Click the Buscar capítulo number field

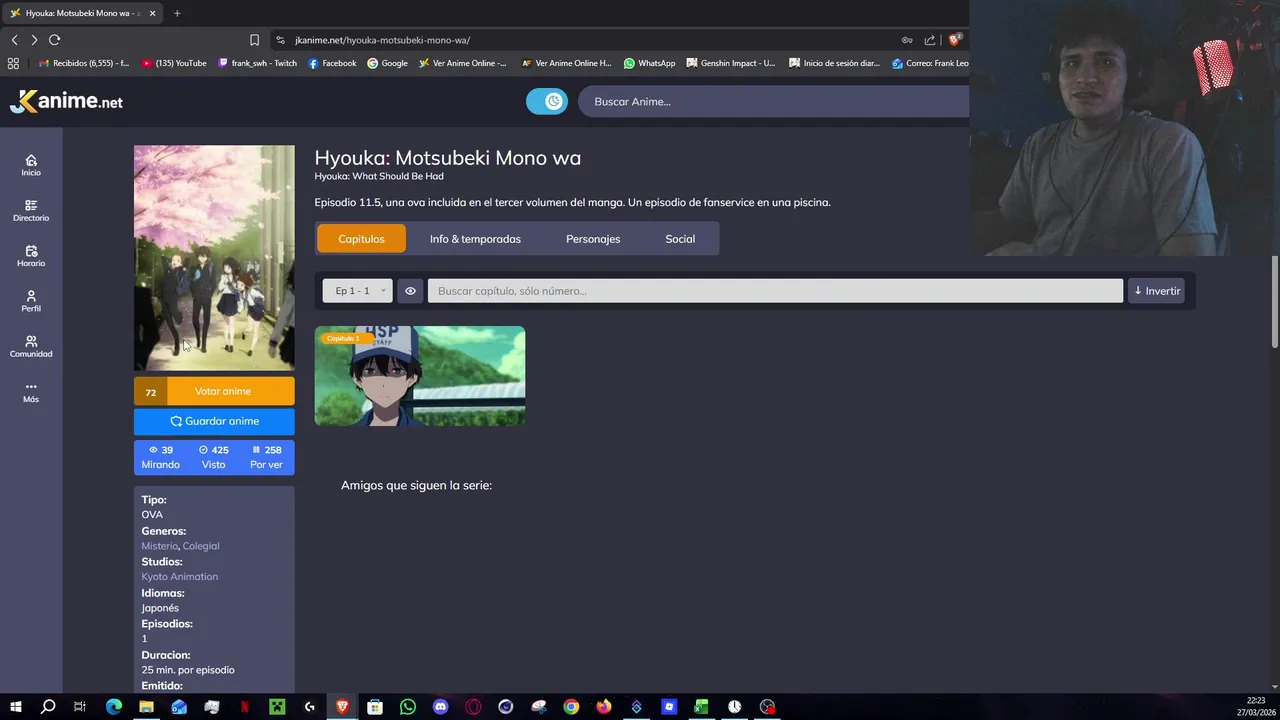point(775,291)
